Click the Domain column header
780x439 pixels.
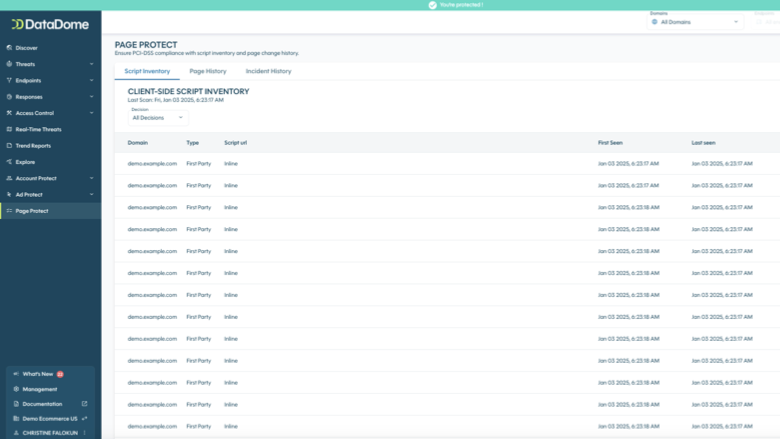point(138,143)
